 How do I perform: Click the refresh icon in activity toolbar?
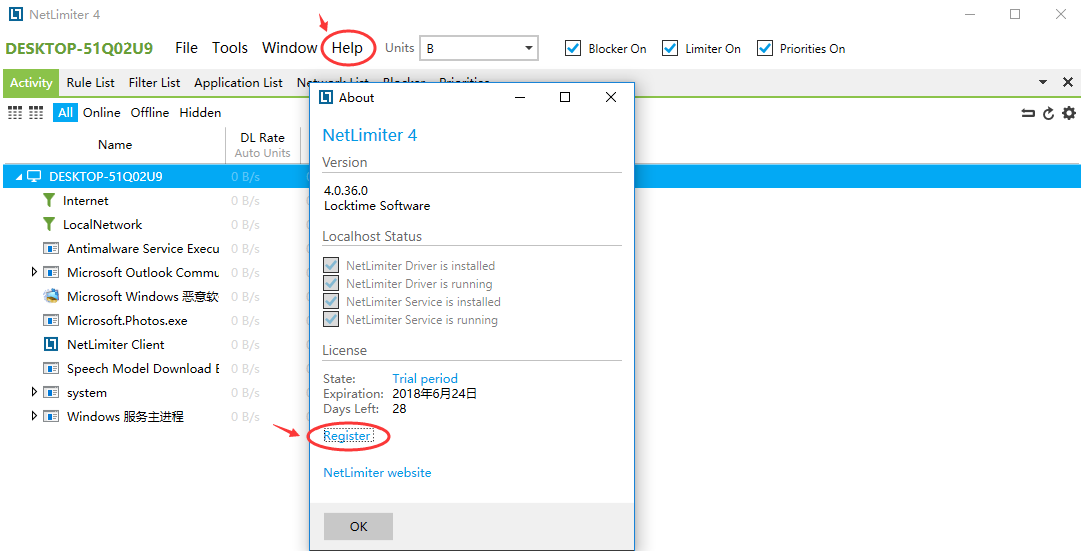coord(1048,113)
